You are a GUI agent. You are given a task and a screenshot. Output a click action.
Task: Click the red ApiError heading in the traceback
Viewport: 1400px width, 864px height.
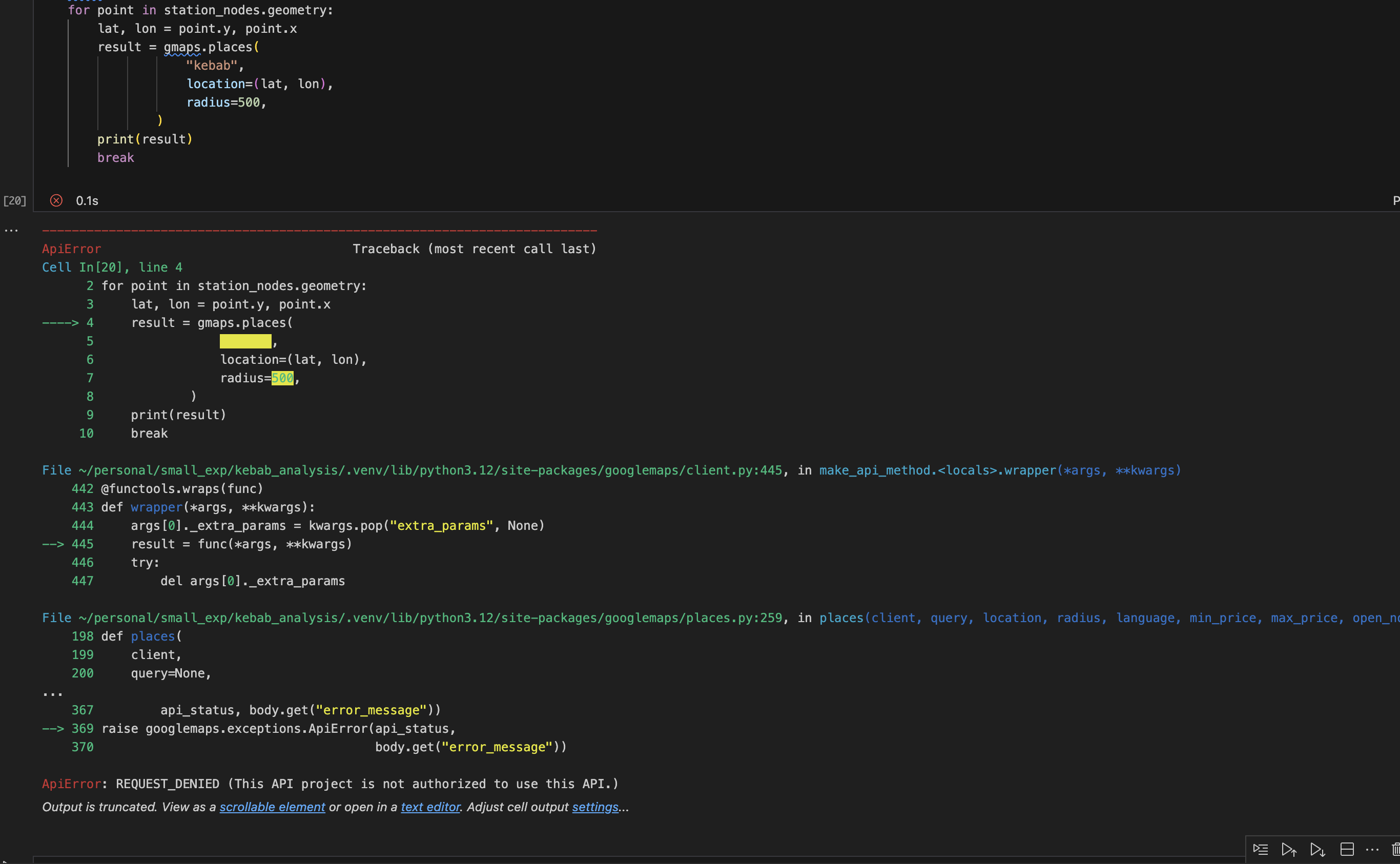pos(71,249)
